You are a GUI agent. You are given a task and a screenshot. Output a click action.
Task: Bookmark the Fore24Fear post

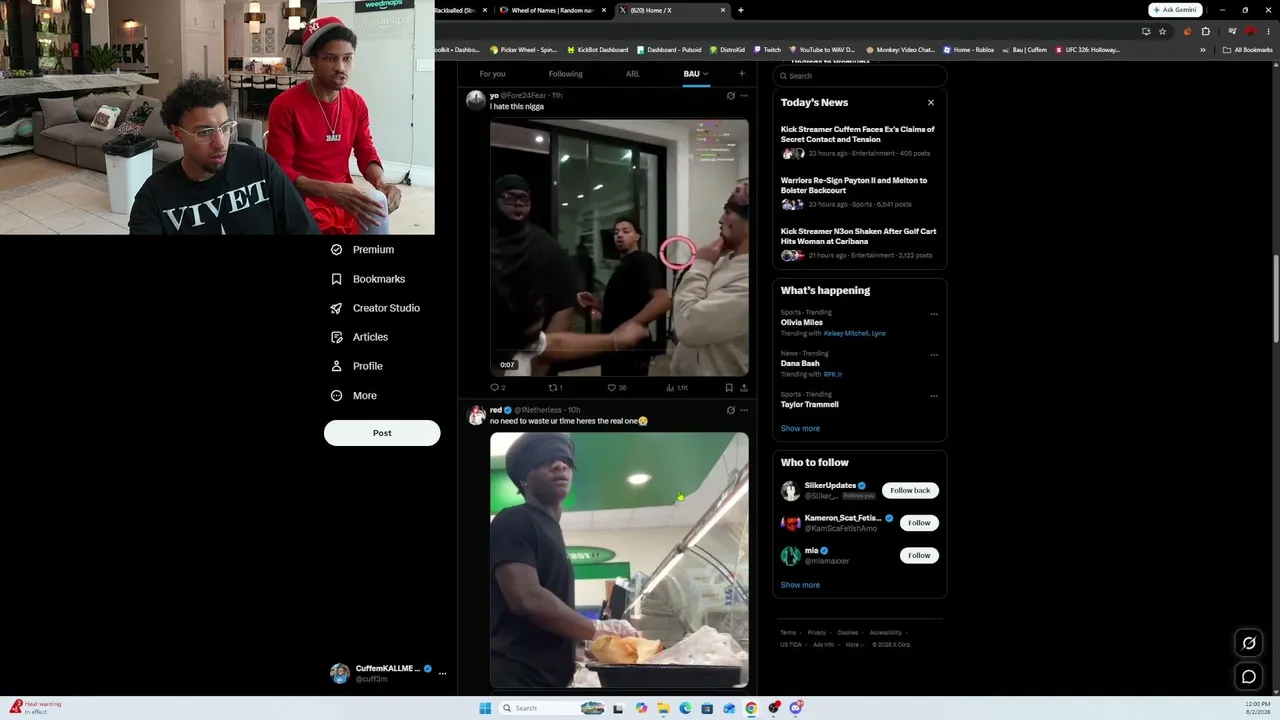[x=729, y=388]
